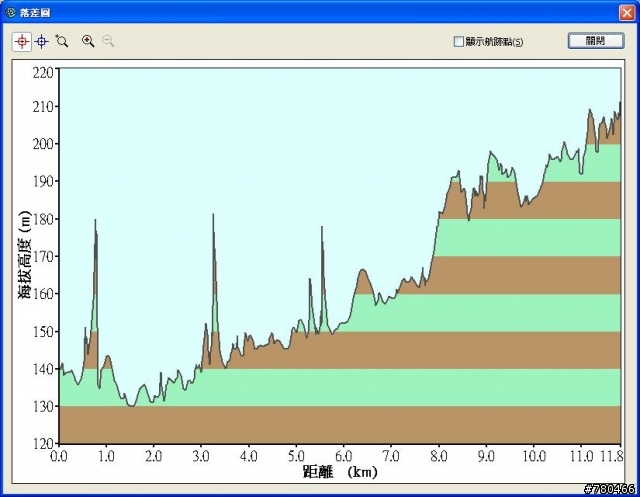
Task: Click the elevation peak near 3.2 km
Action: (213, 215)
